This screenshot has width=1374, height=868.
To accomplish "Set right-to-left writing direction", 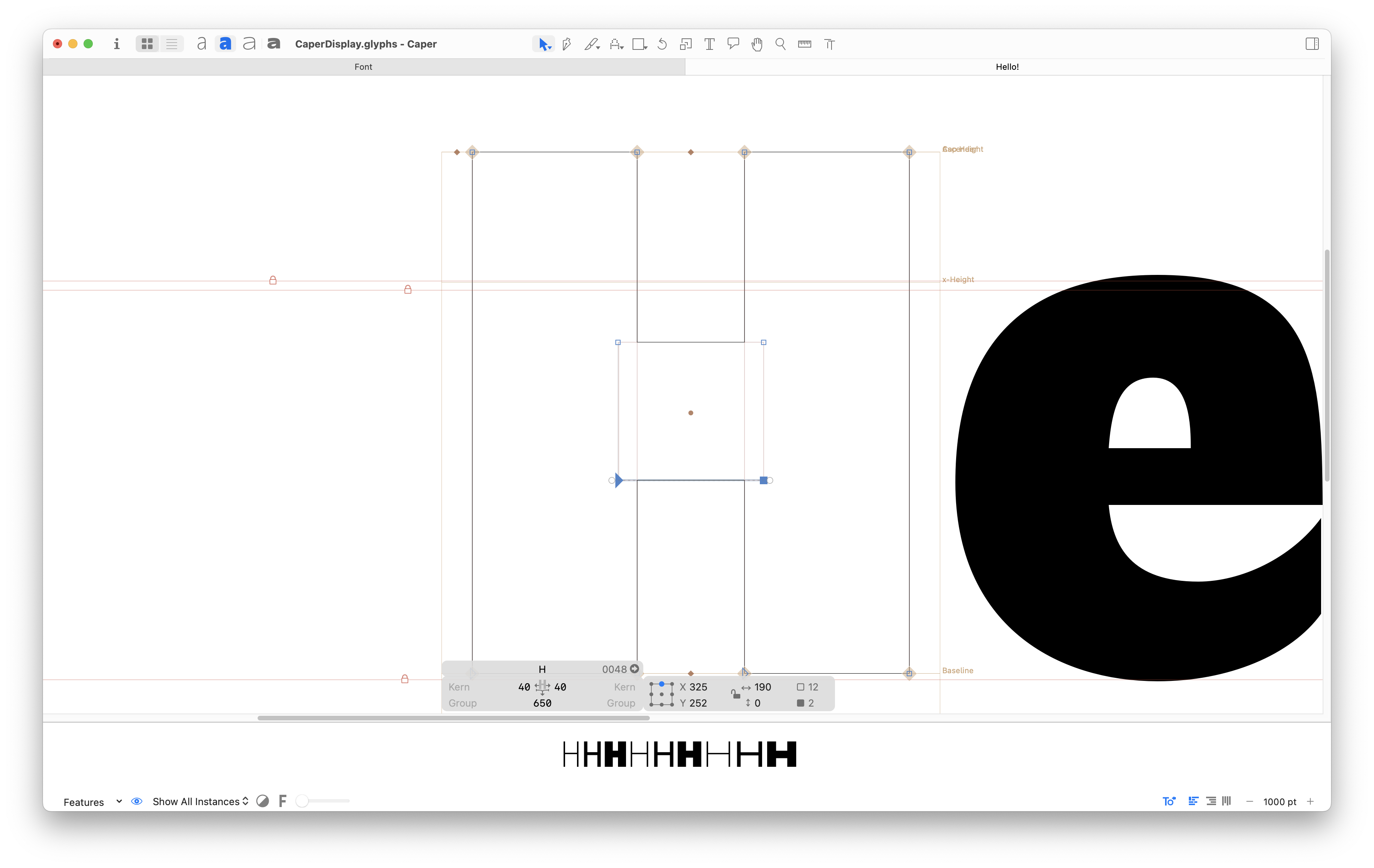I will (x=1211, y=801).
